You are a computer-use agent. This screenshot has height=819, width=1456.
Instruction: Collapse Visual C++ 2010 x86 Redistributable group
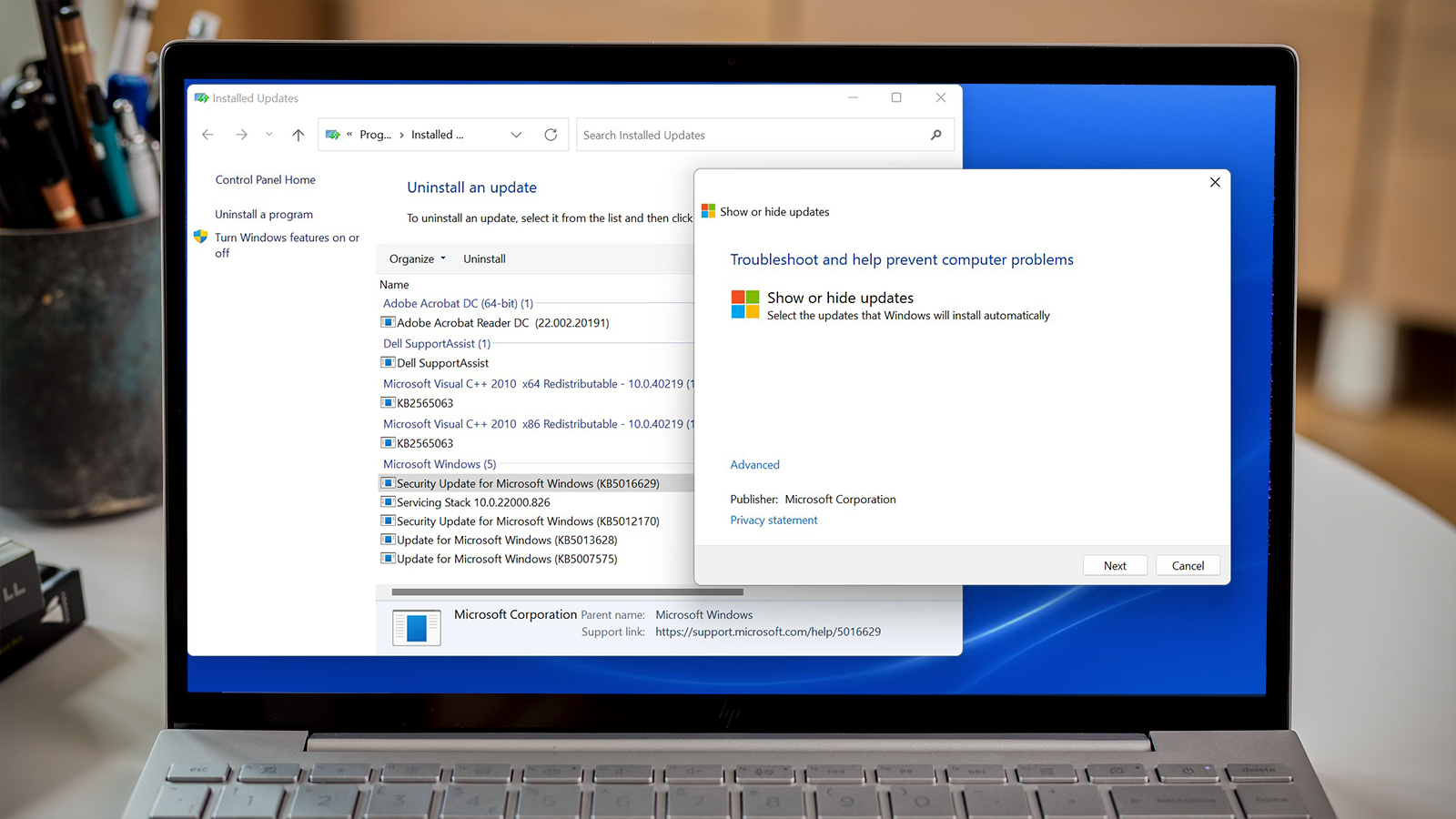(538, 424)
